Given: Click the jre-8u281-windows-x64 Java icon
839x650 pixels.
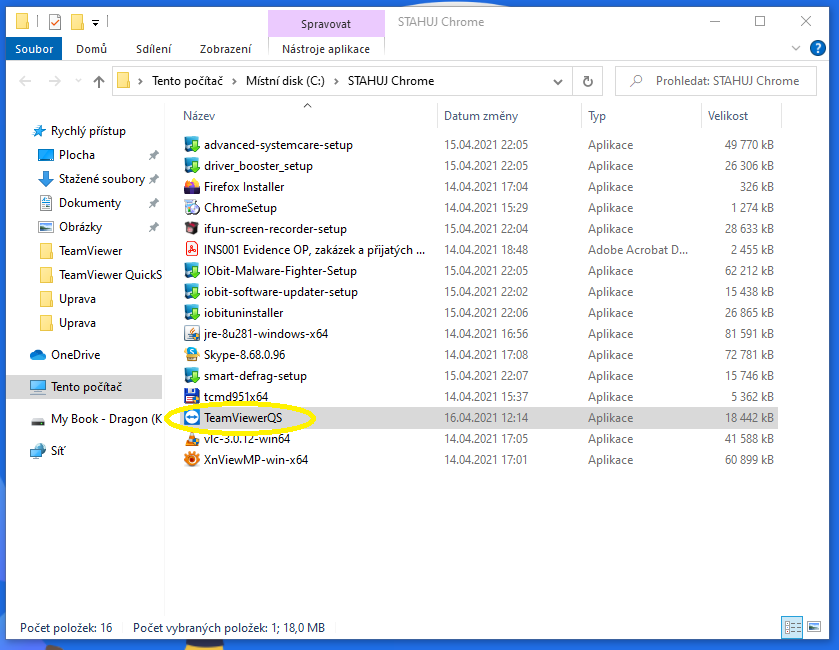Looking at the screenshot, I should click(192, 334).
